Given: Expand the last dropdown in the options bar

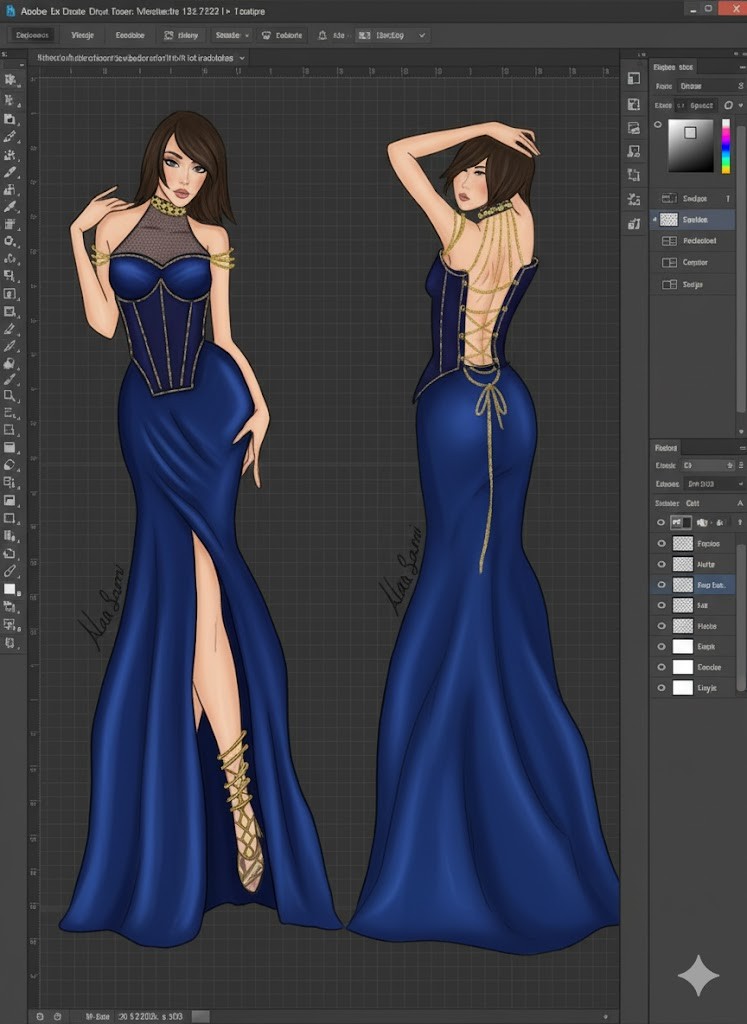Looking at the screenshot, I should pos(422,35).
